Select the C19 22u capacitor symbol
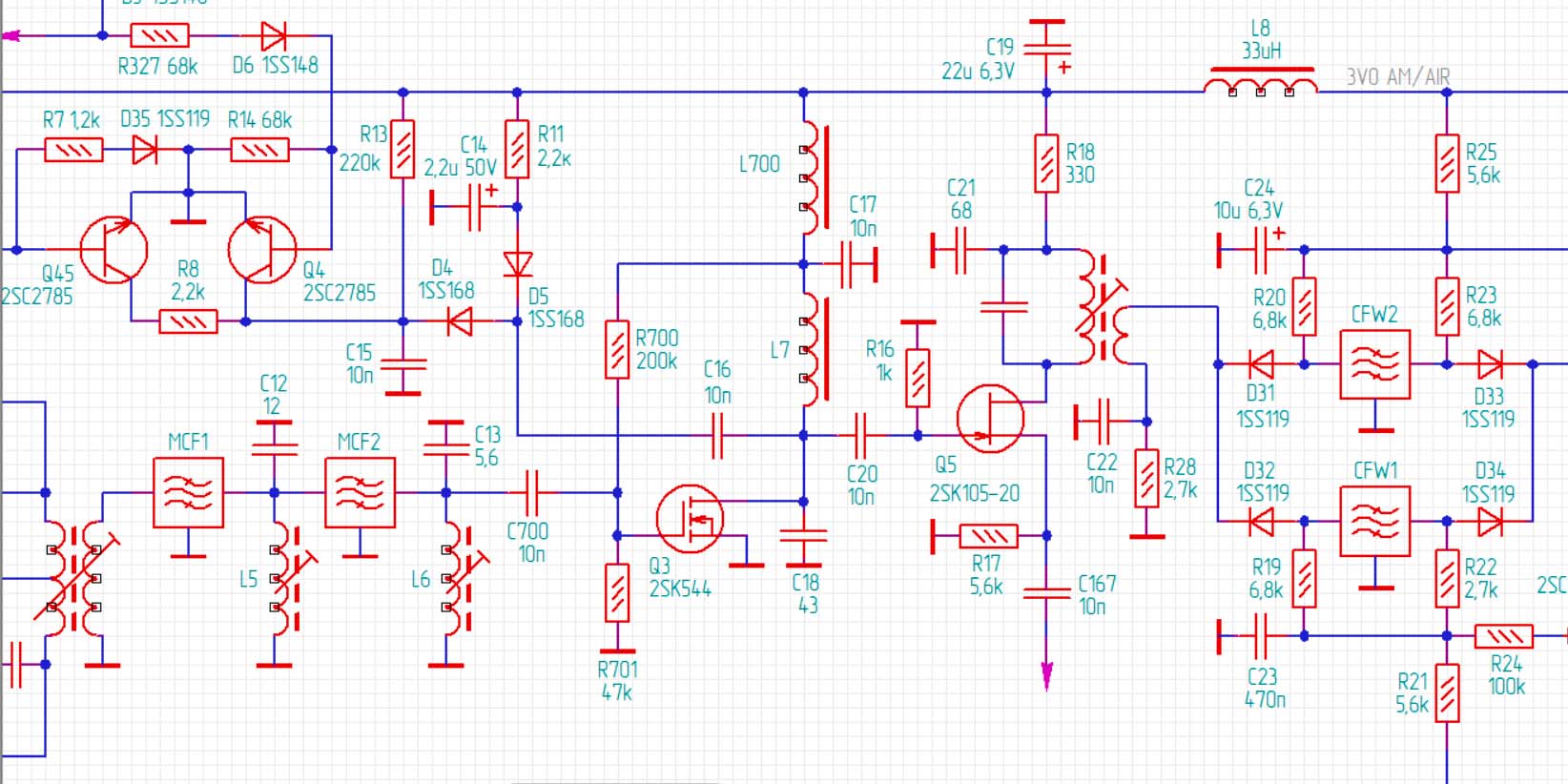The width and height of the screenshot is (1568, 784). tap(1046, 46)
